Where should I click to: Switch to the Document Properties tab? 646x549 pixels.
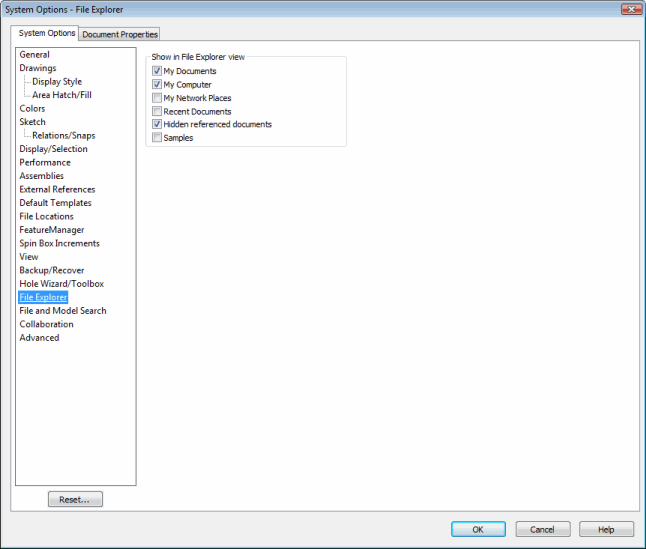(120, 34)
